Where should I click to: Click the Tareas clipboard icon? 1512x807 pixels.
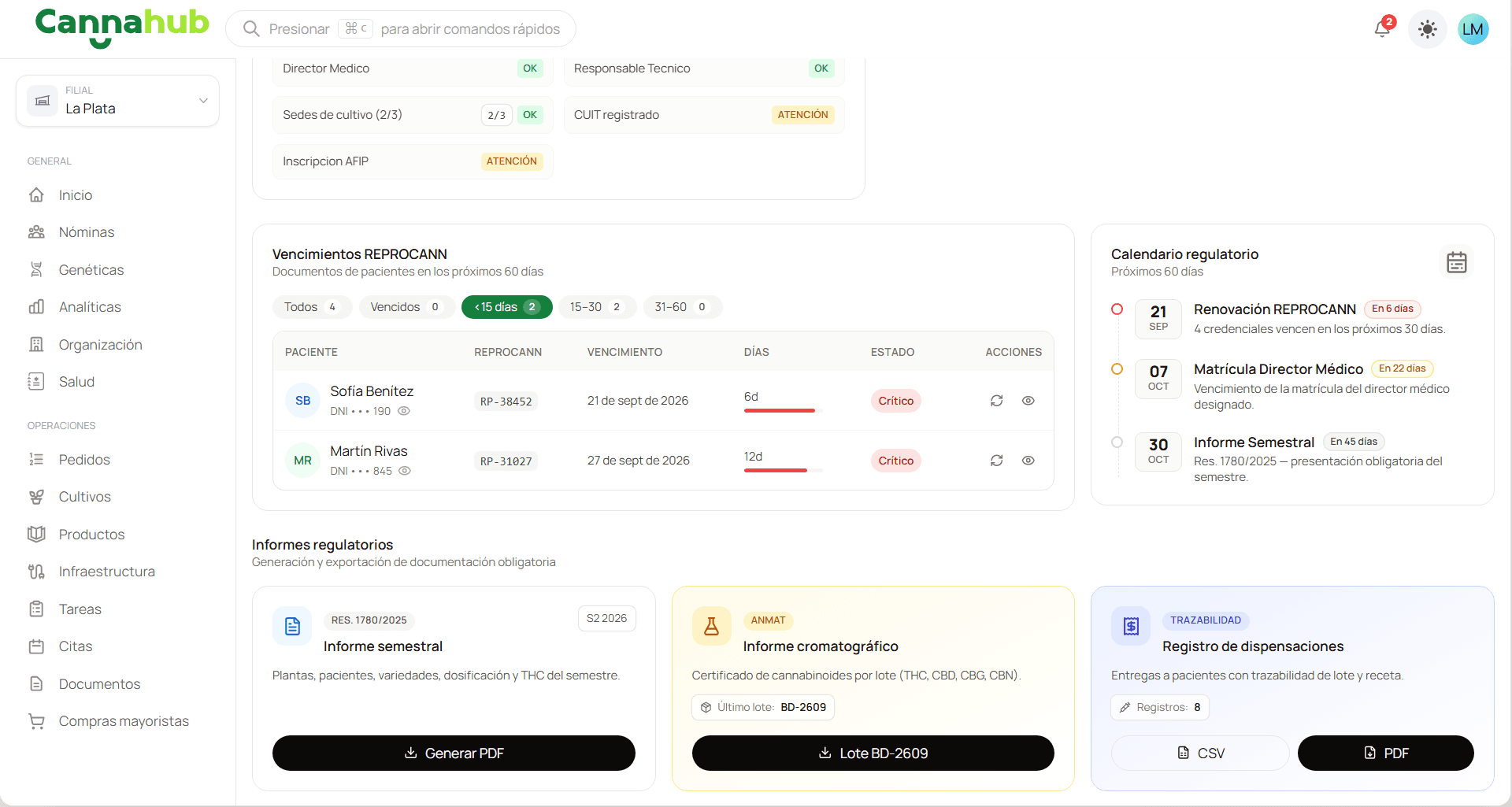point(36,609)
